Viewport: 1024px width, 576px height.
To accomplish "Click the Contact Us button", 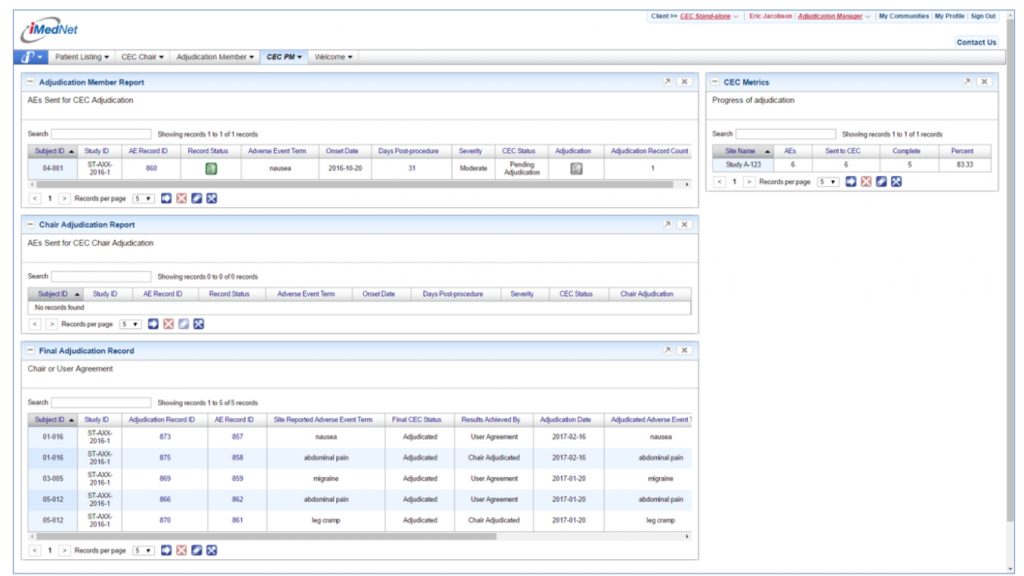I will pyautogui.click(x=976, y=42).
